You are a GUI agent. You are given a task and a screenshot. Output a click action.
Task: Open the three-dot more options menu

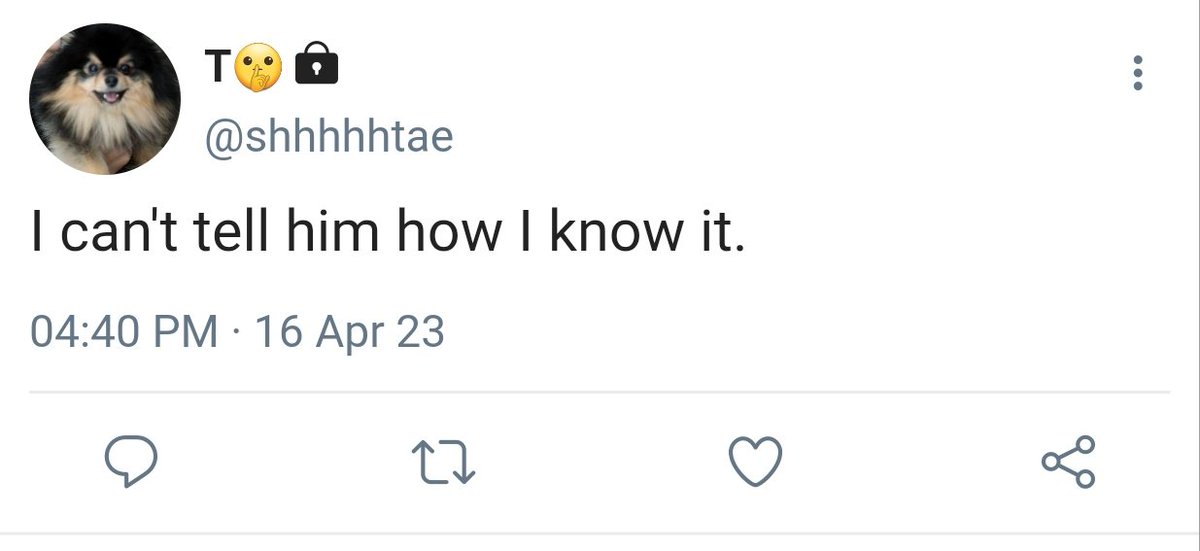(1136, 74)
